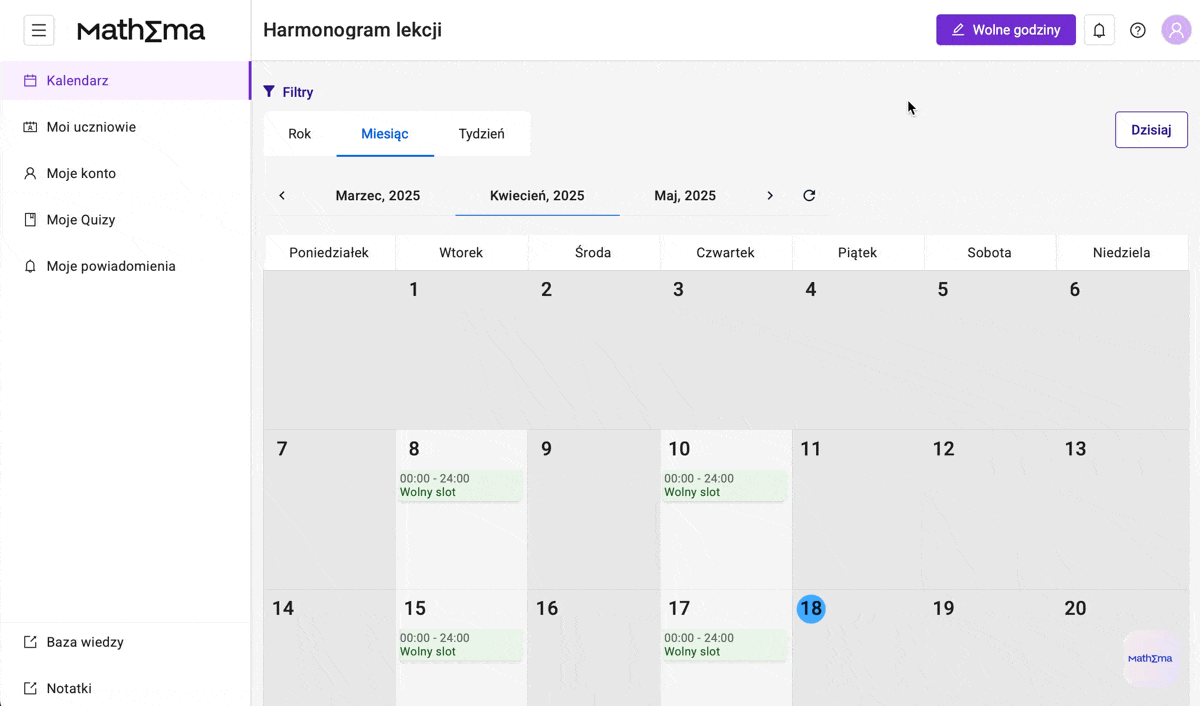The height and width of the screenshot is (706, 1200).
Task: Open the Wolny slot on April 15
Action: [460, 645]
